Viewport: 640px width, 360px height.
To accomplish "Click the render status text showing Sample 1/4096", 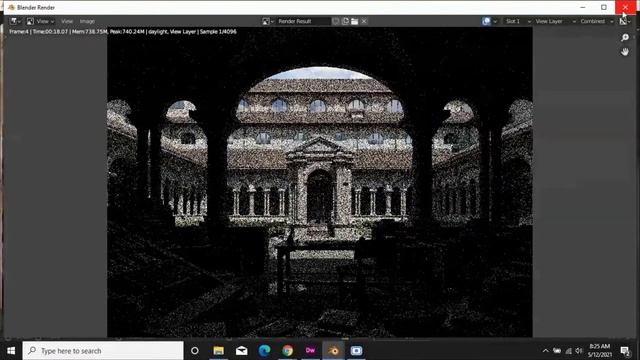I will [122, 31].
